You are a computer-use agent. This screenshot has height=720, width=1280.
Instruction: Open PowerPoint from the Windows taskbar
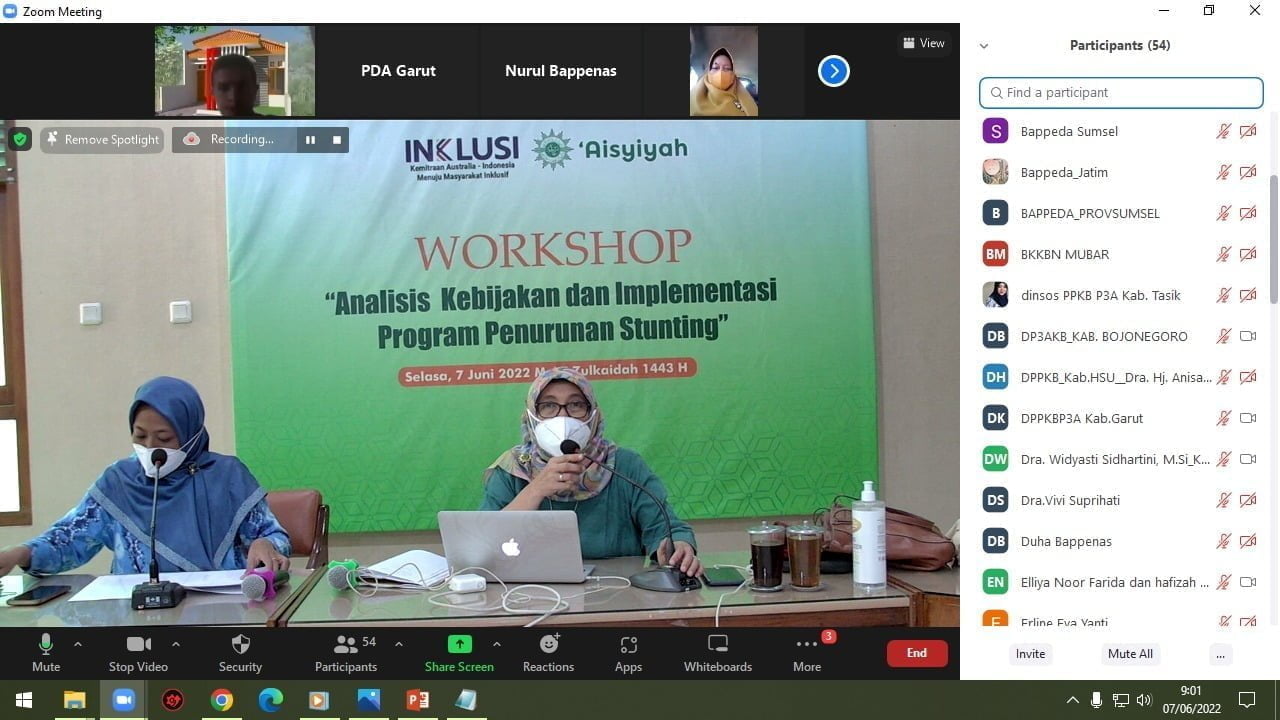(x=417, y=700)
